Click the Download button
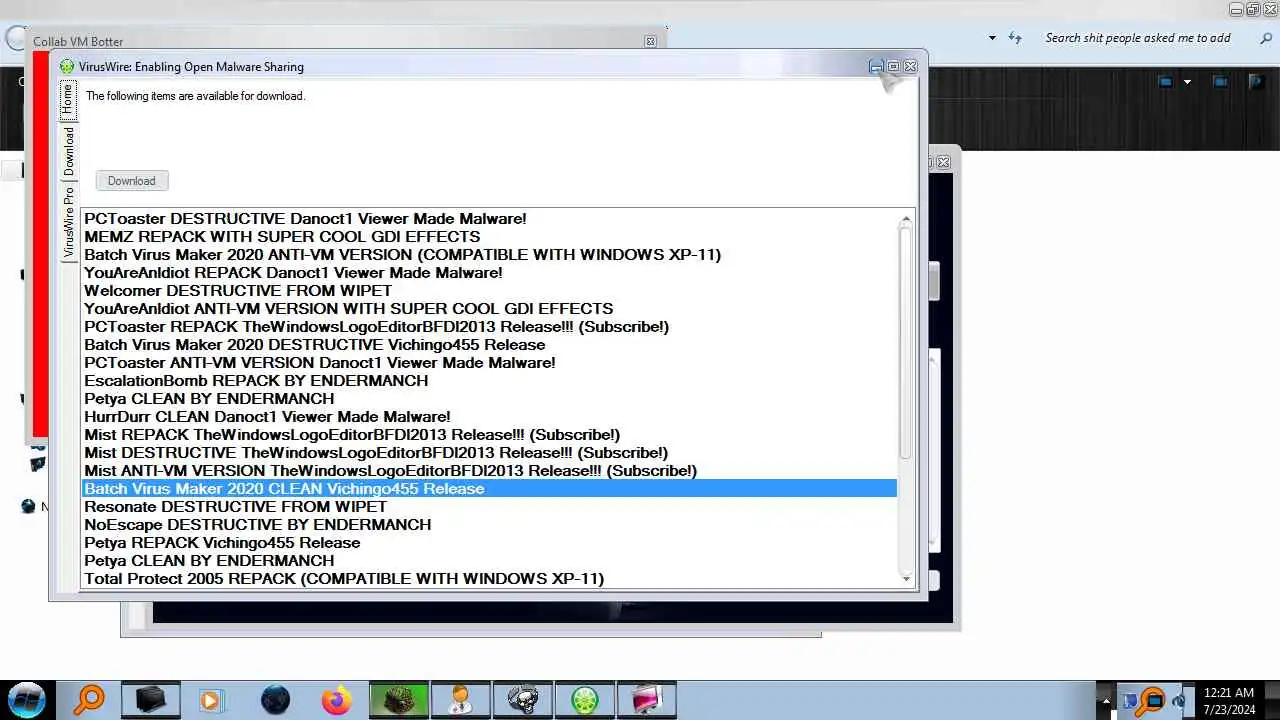This screenshot has width=1280, height=720. [132, 181]
